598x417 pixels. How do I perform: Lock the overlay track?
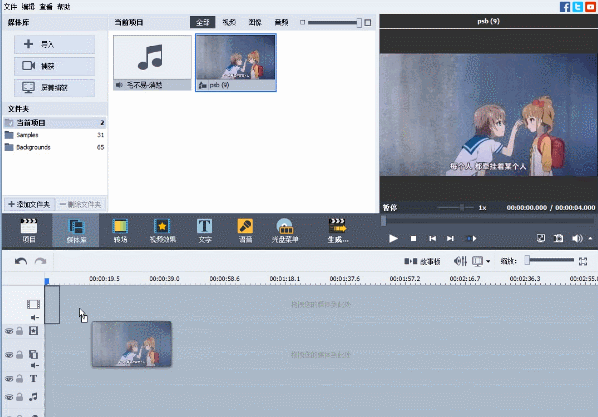click(x=19, y=354)
